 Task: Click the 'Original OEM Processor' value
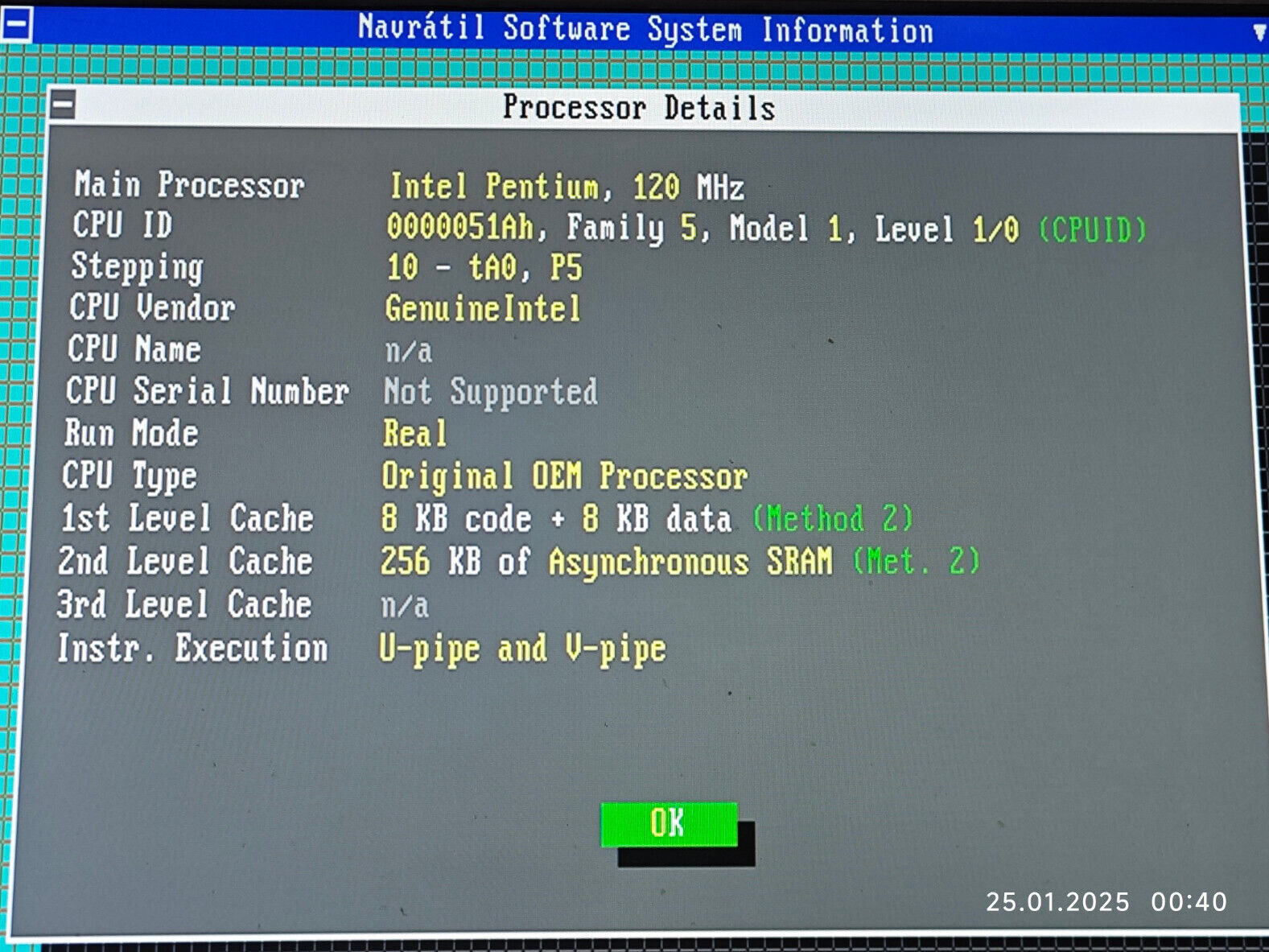(x=565, y=476)
